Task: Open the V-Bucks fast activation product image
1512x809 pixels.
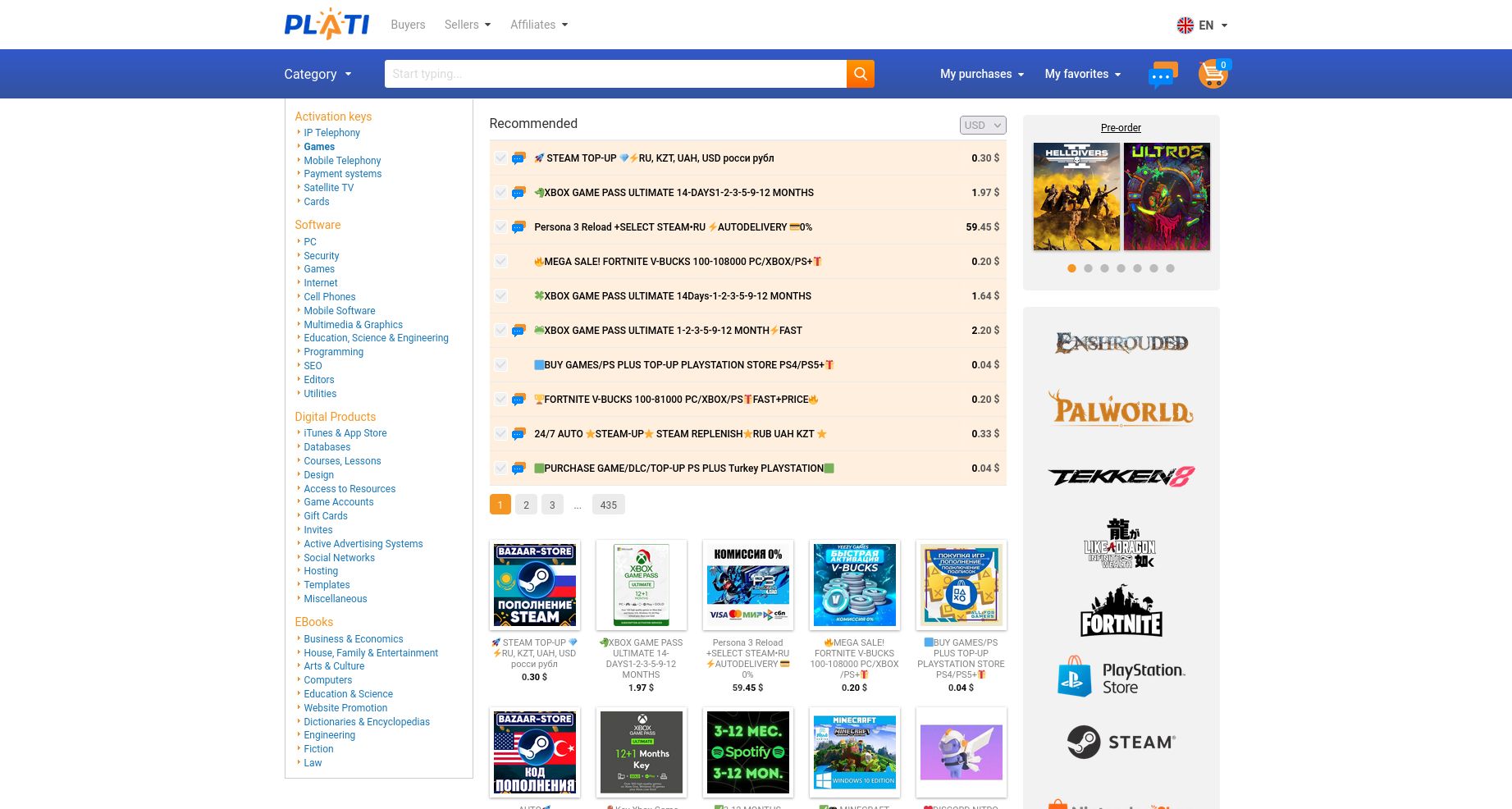Action: 855,585
